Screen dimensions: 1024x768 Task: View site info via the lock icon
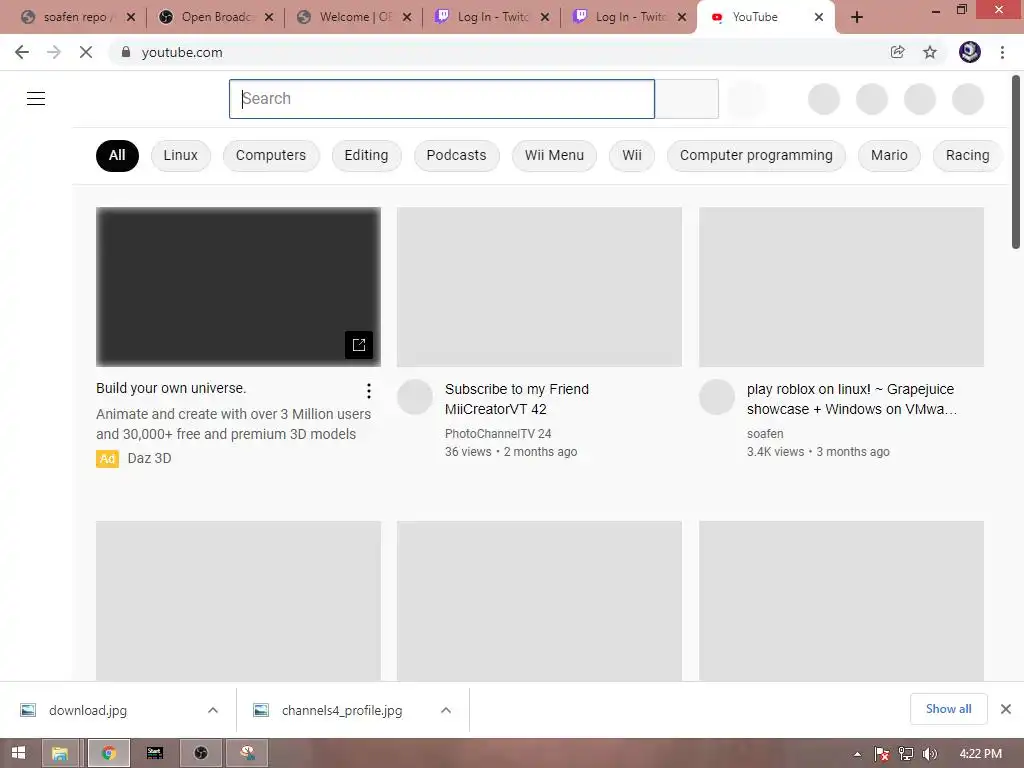(126, 52)
